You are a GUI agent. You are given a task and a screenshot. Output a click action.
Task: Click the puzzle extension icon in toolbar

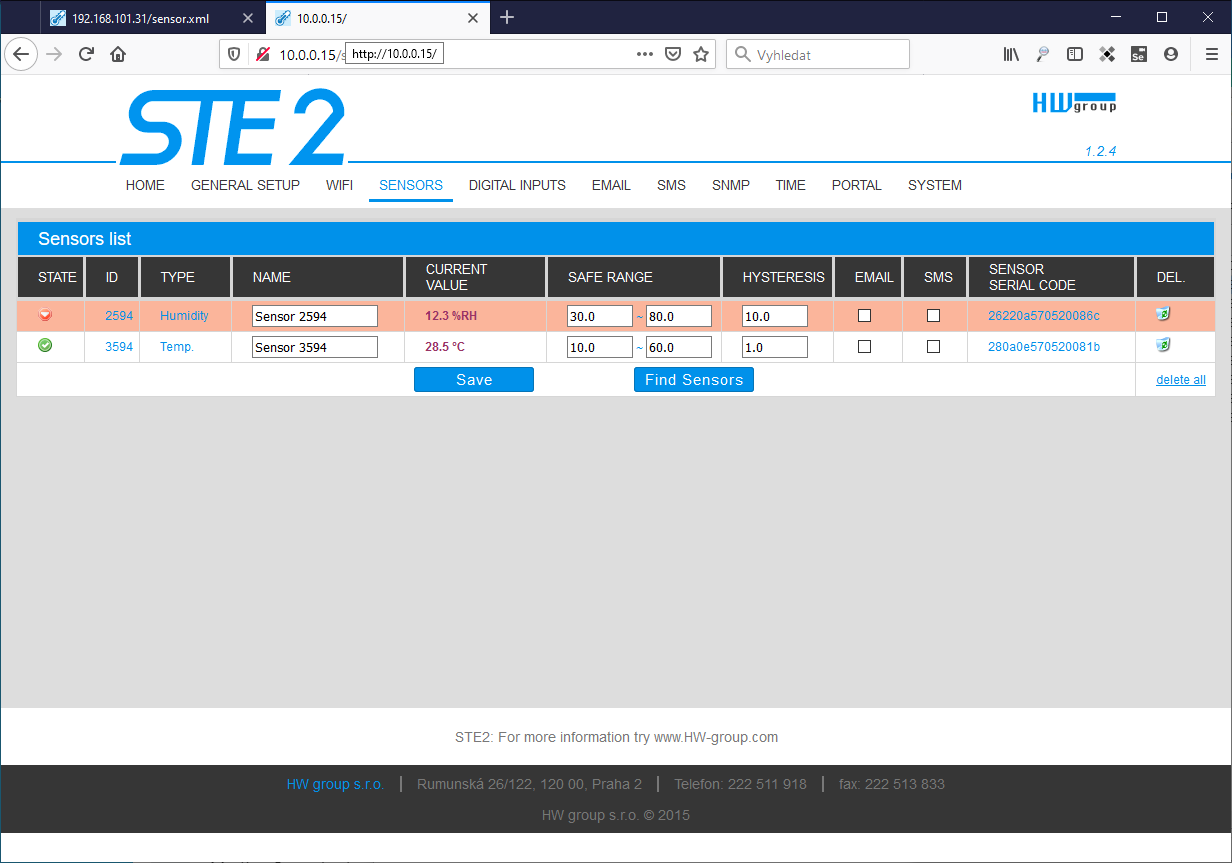click(1107, 55)
